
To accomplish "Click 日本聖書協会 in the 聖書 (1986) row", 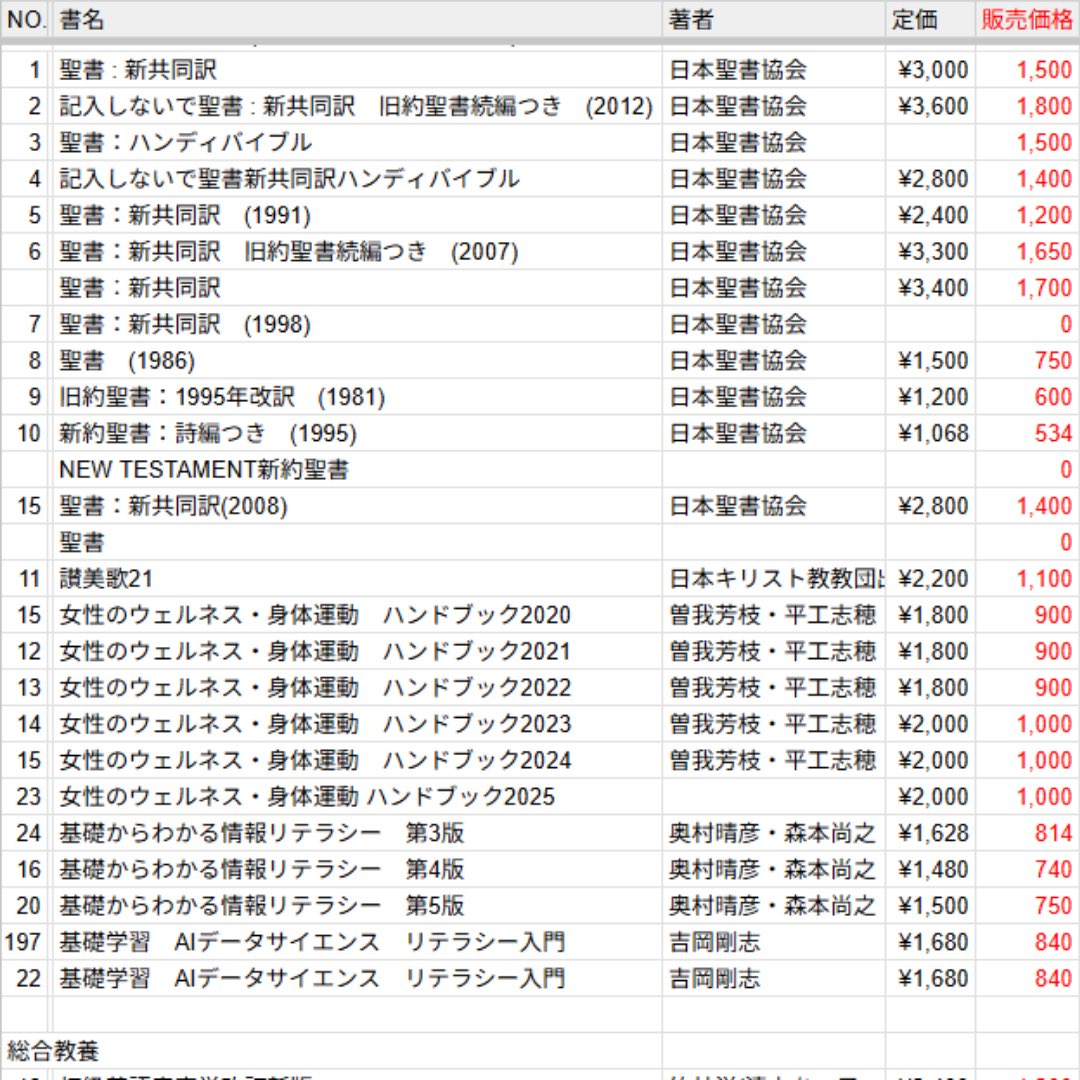I will pyautogui.click(x=773, y=360).
